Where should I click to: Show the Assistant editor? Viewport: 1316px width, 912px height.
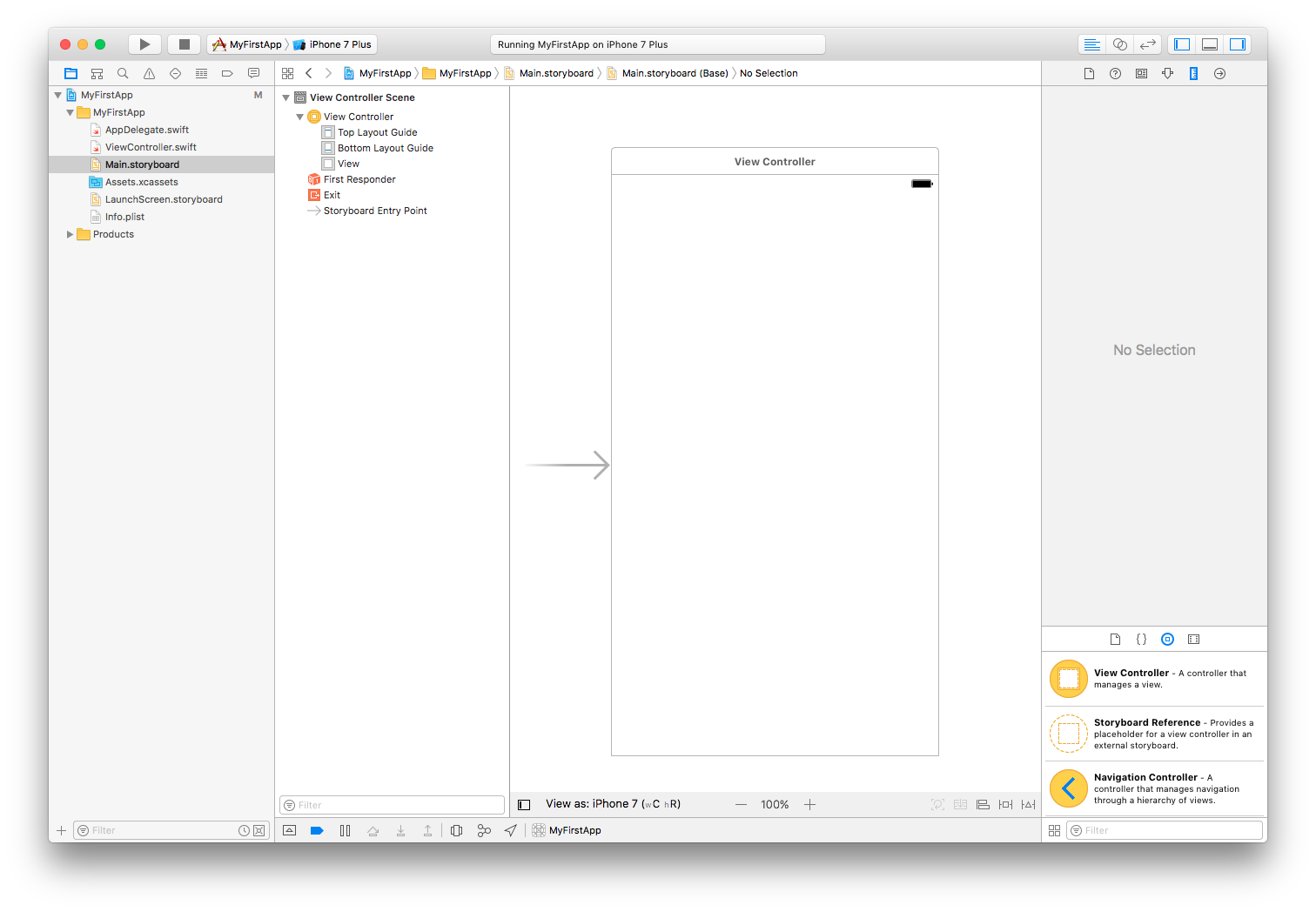[x=1120, y=44]
